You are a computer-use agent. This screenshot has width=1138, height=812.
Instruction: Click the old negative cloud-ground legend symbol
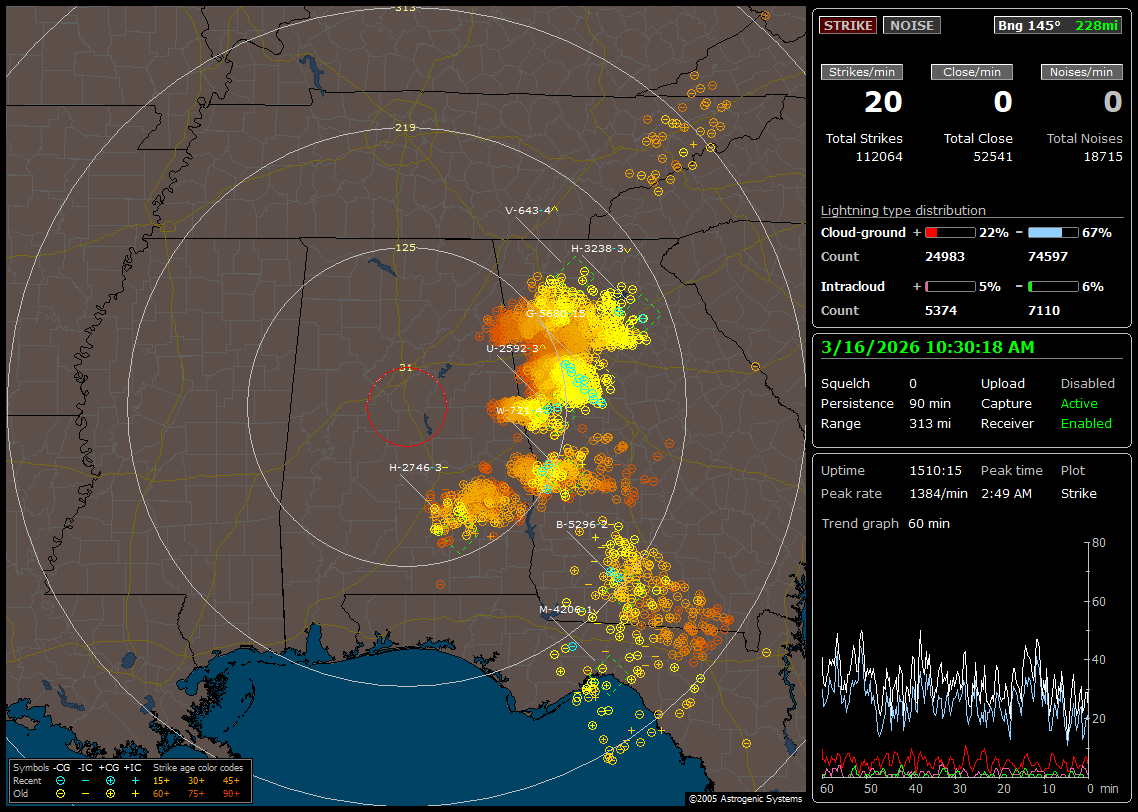[x=60, y=793]
